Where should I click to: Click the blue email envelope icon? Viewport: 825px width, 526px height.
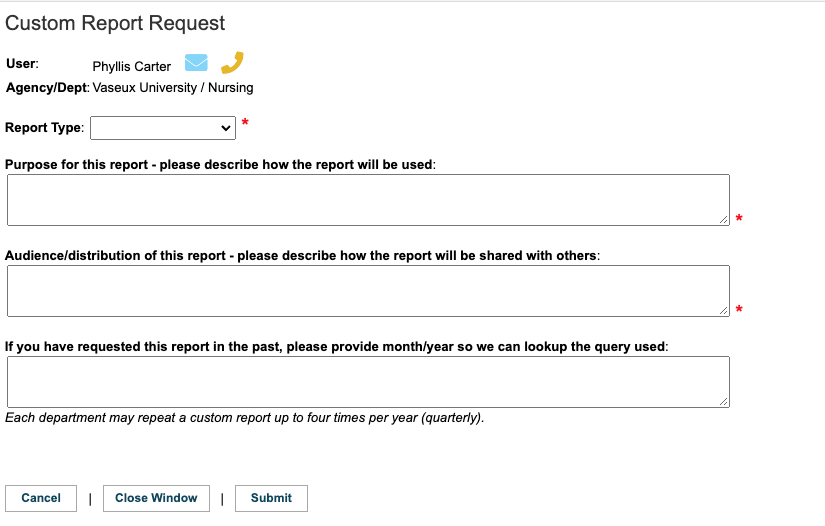click(x=196, y=63)
